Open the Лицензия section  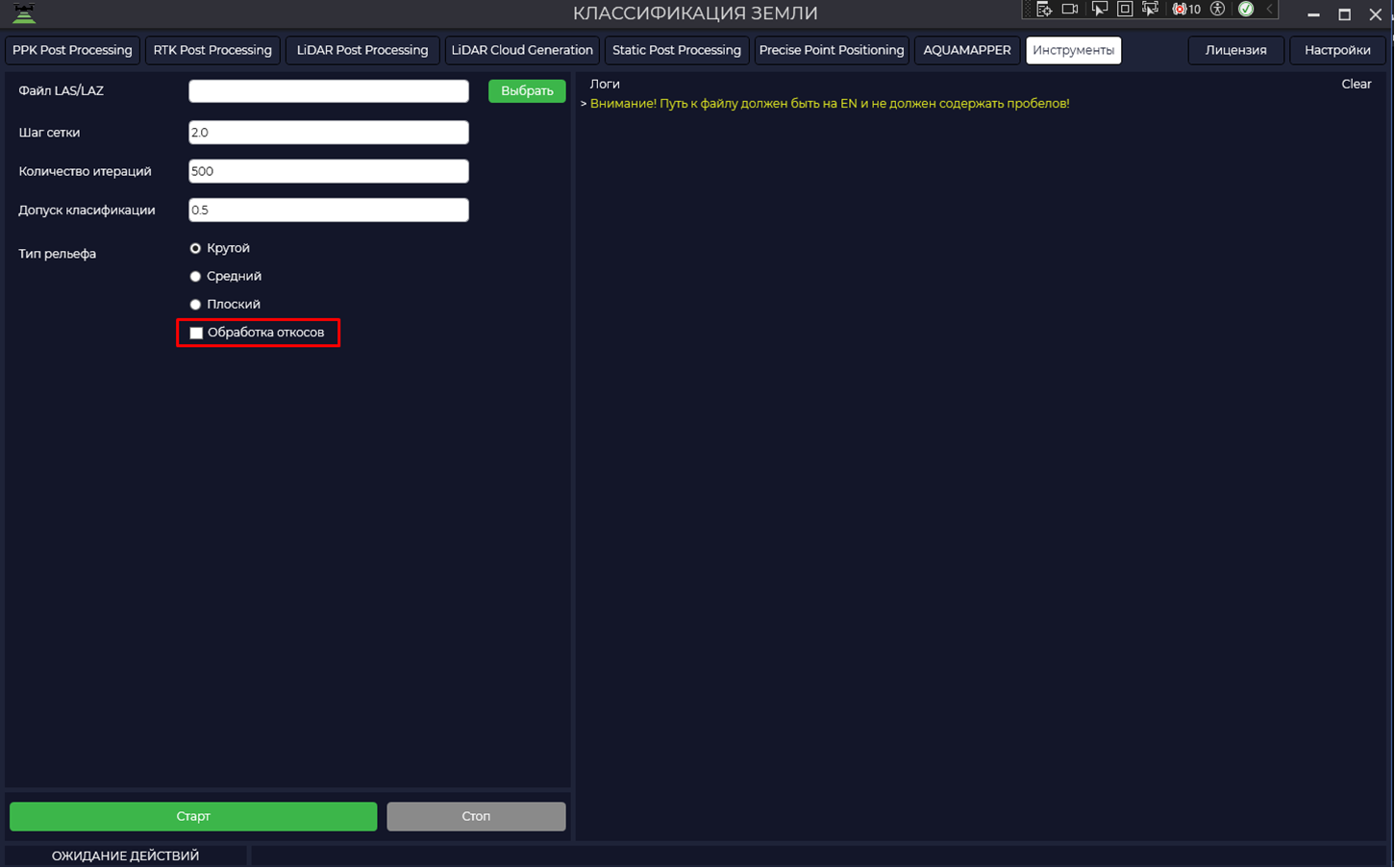(1236, 50)
